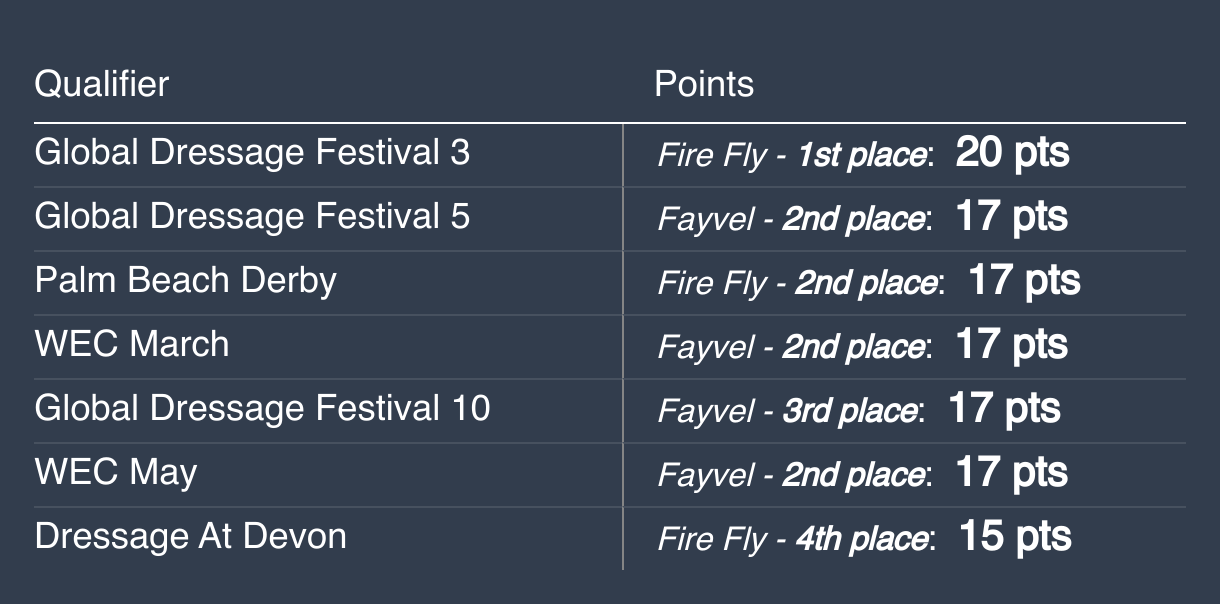Image resolution: width=1220 pixels, height=604 pixels.
Task: Select the Global Dressage Festival 3 qualifier
Action: [252, 153]
